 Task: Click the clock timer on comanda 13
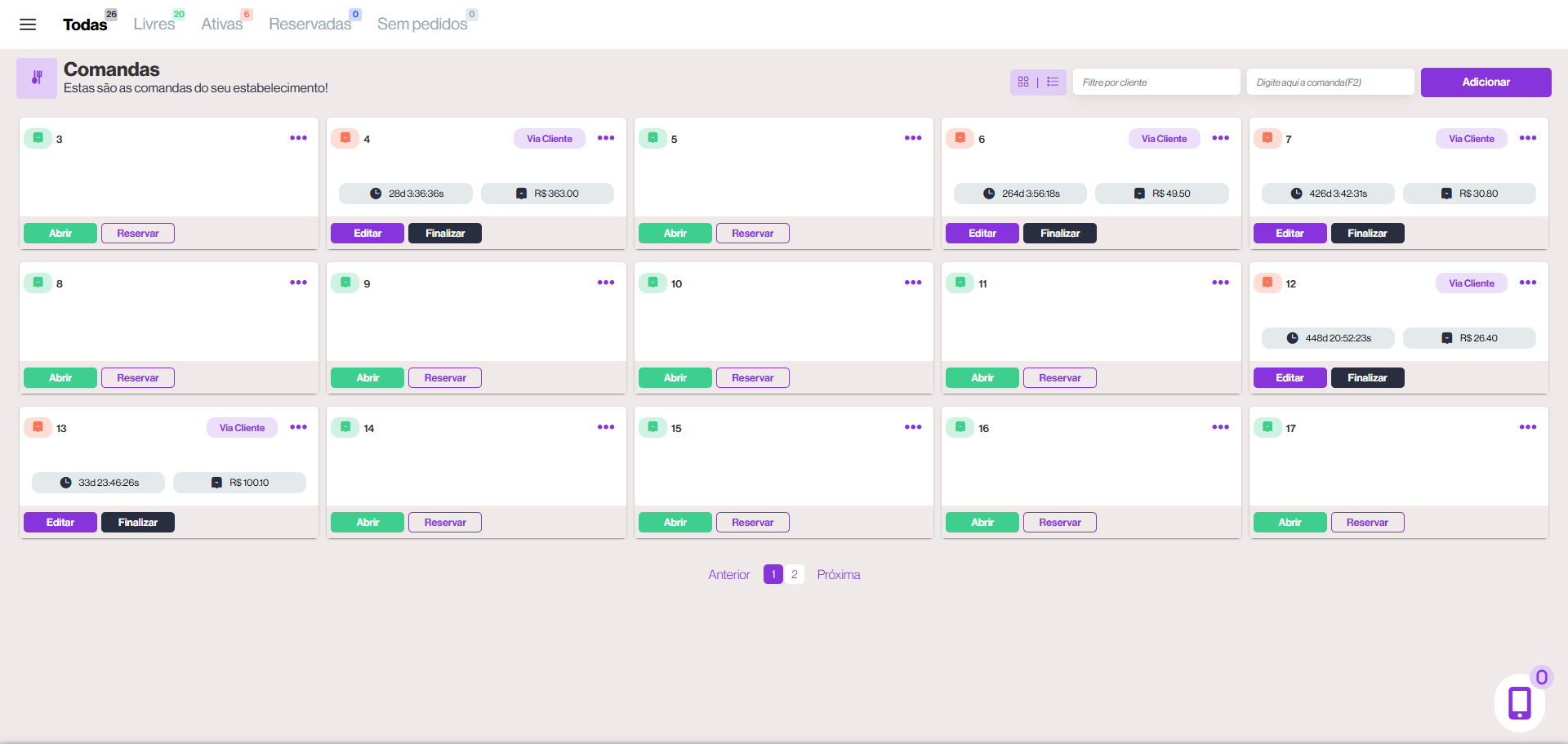point(98,483)
